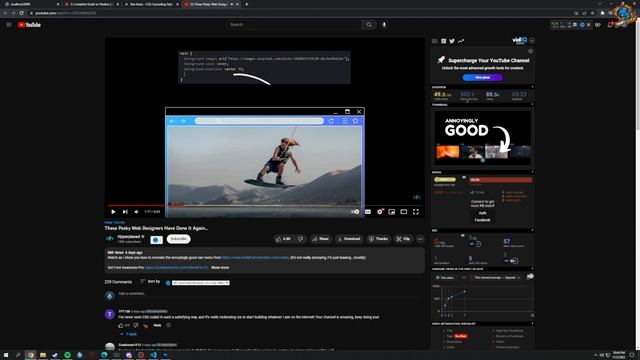Screen dimensions: 640x360
Task: Expand the 1 reply thread
Action: click(x=129, y=334)
